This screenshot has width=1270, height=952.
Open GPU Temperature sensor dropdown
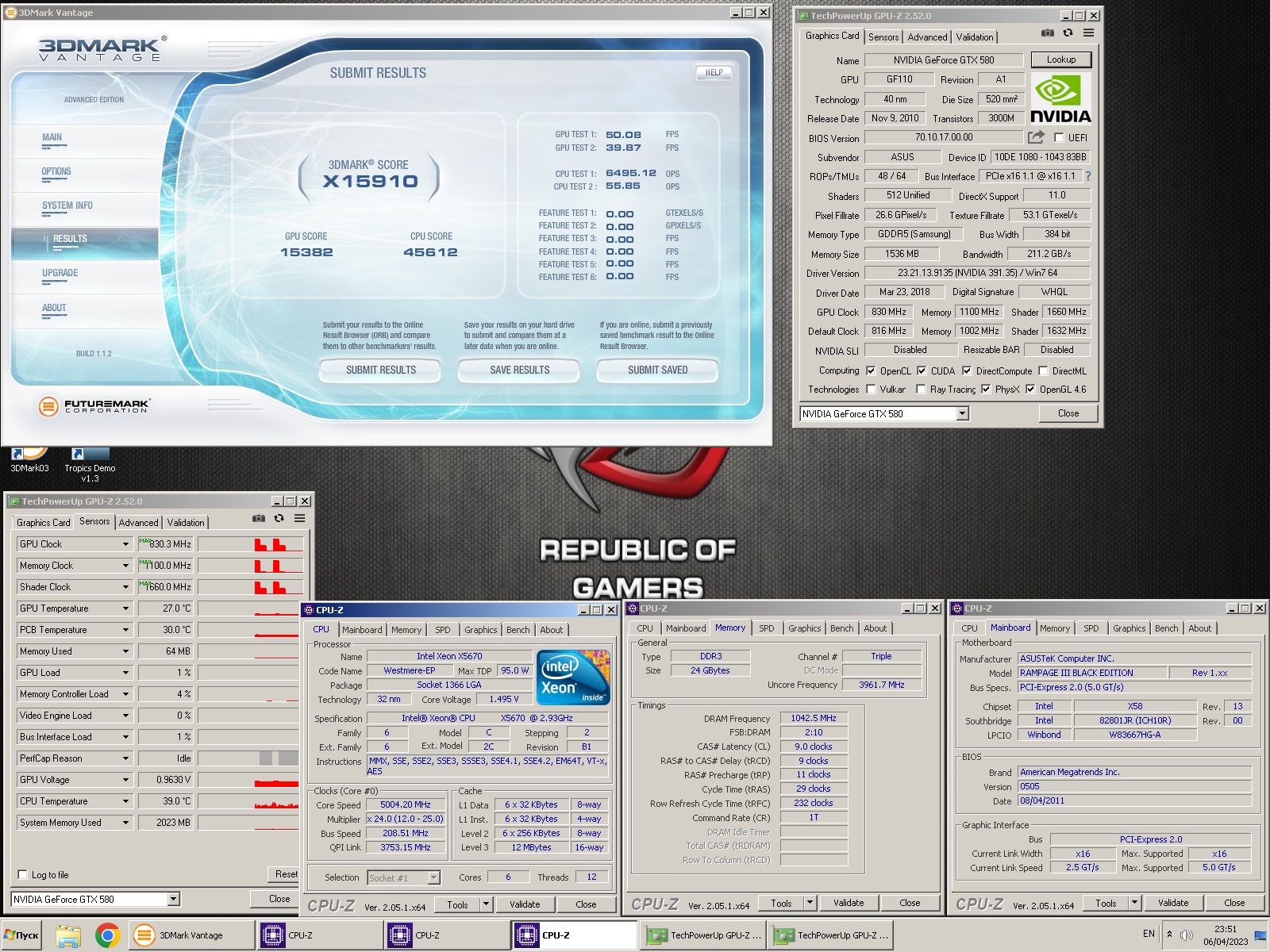125,608
